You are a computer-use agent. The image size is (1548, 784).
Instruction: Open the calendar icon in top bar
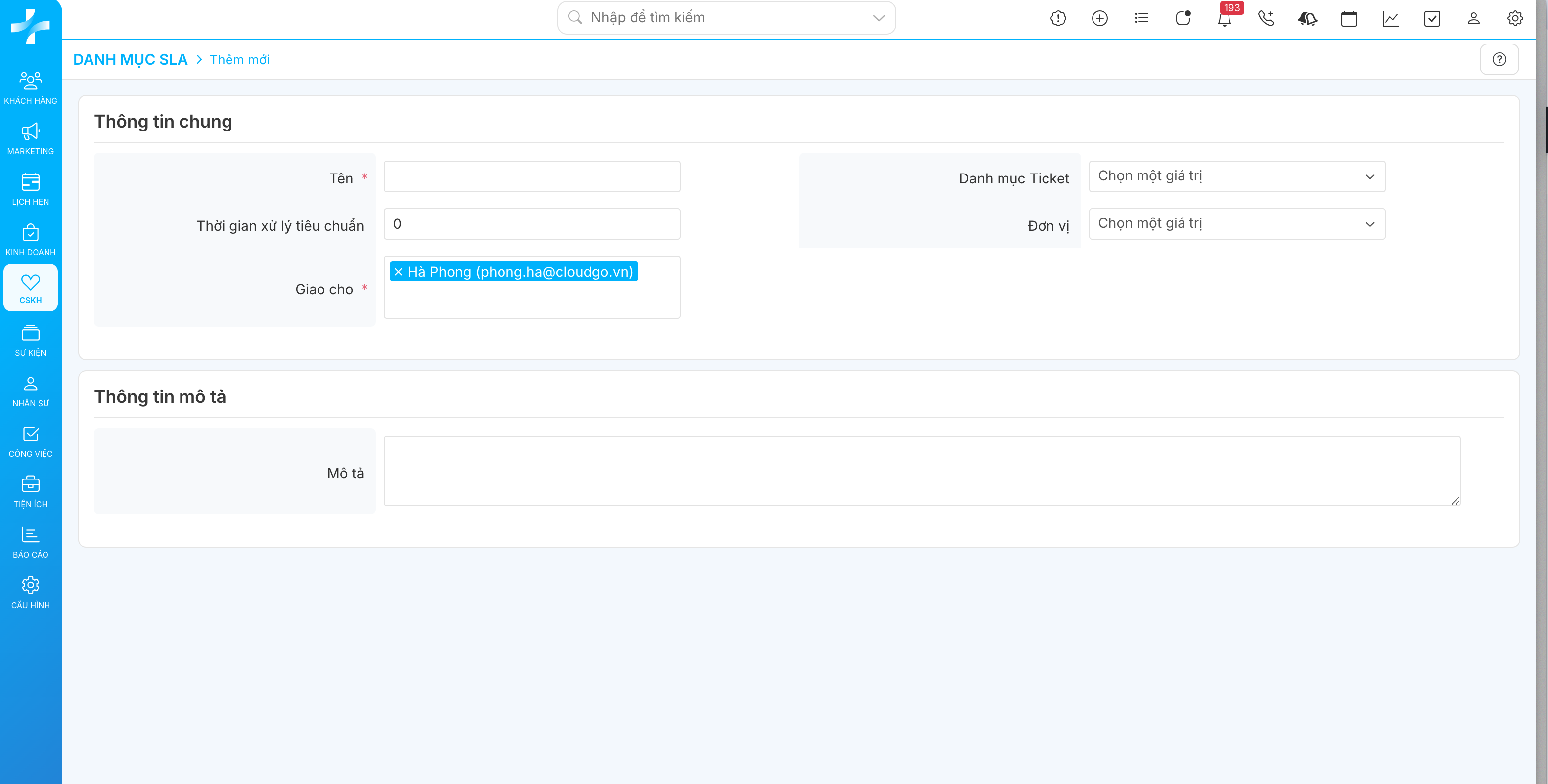pos(1349,19)
